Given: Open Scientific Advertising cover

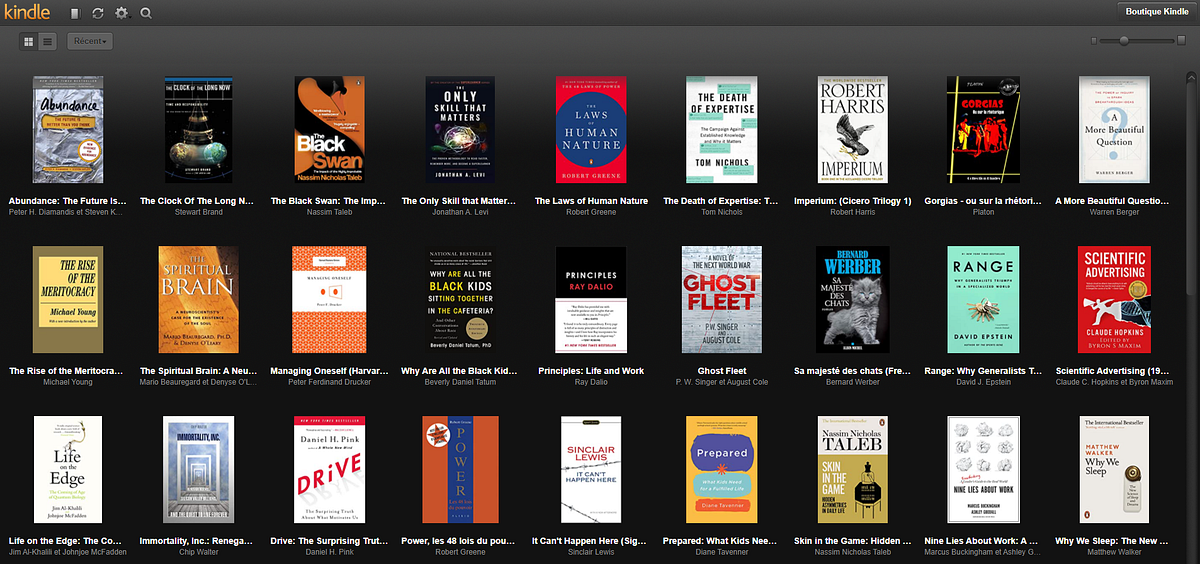Looking at the screenshot, I should click(x=1114, y=300).
